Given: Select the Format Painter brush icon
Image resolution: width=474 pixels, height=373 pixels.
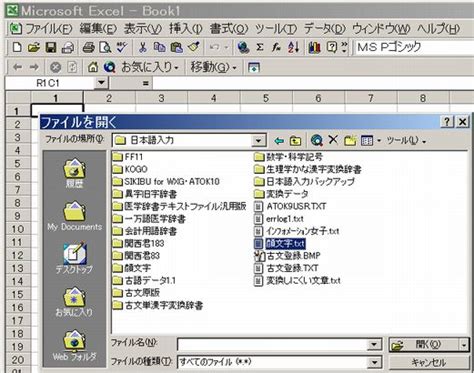Looking at the screenshot, I should coord(194,48).
